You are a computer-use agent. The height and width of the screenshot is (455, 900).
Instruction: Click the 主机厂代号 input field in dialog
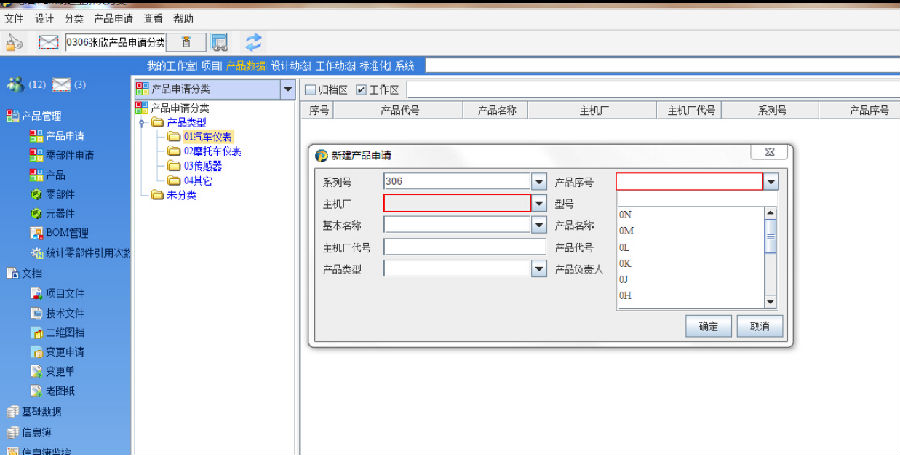465,247
